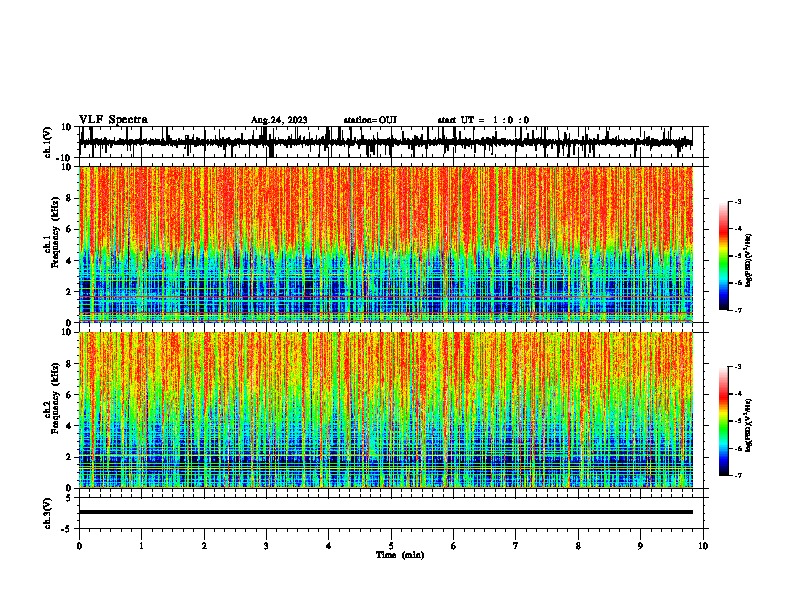792x612 pixels.
Task: Click the ch.1 spectrogram color scale bar
Action: click(724, 256)
